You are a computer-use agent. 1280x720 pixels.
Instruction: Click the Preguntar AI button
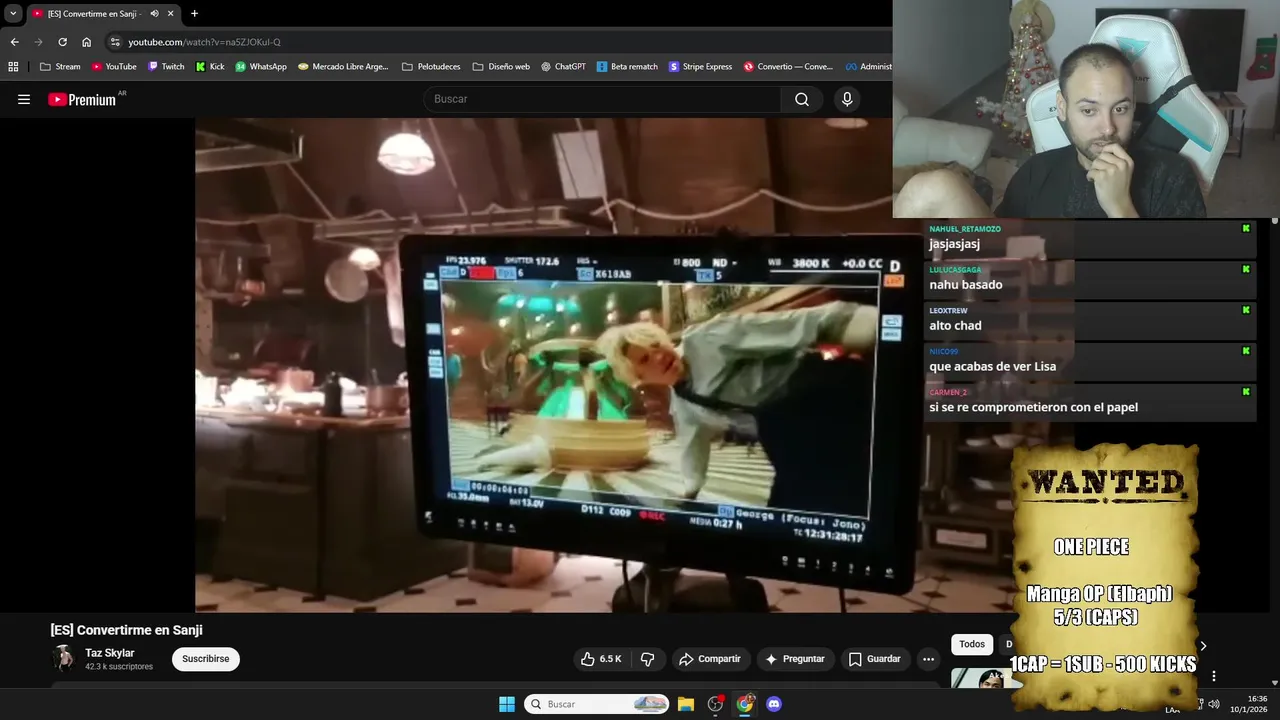[795, 659]
